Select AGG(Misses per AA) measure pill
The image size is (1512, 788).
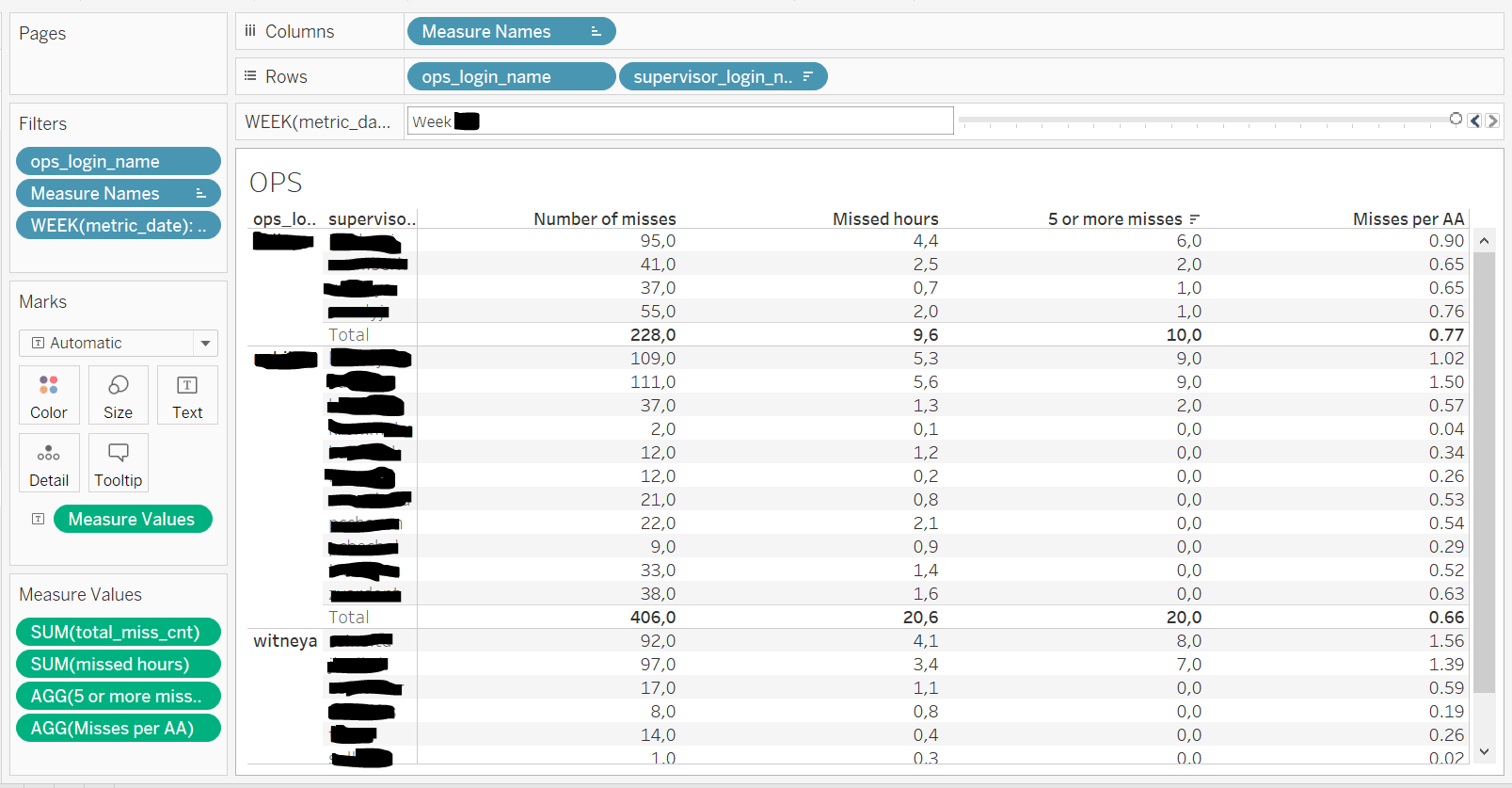pyautogui.click(x=119, y=728)
